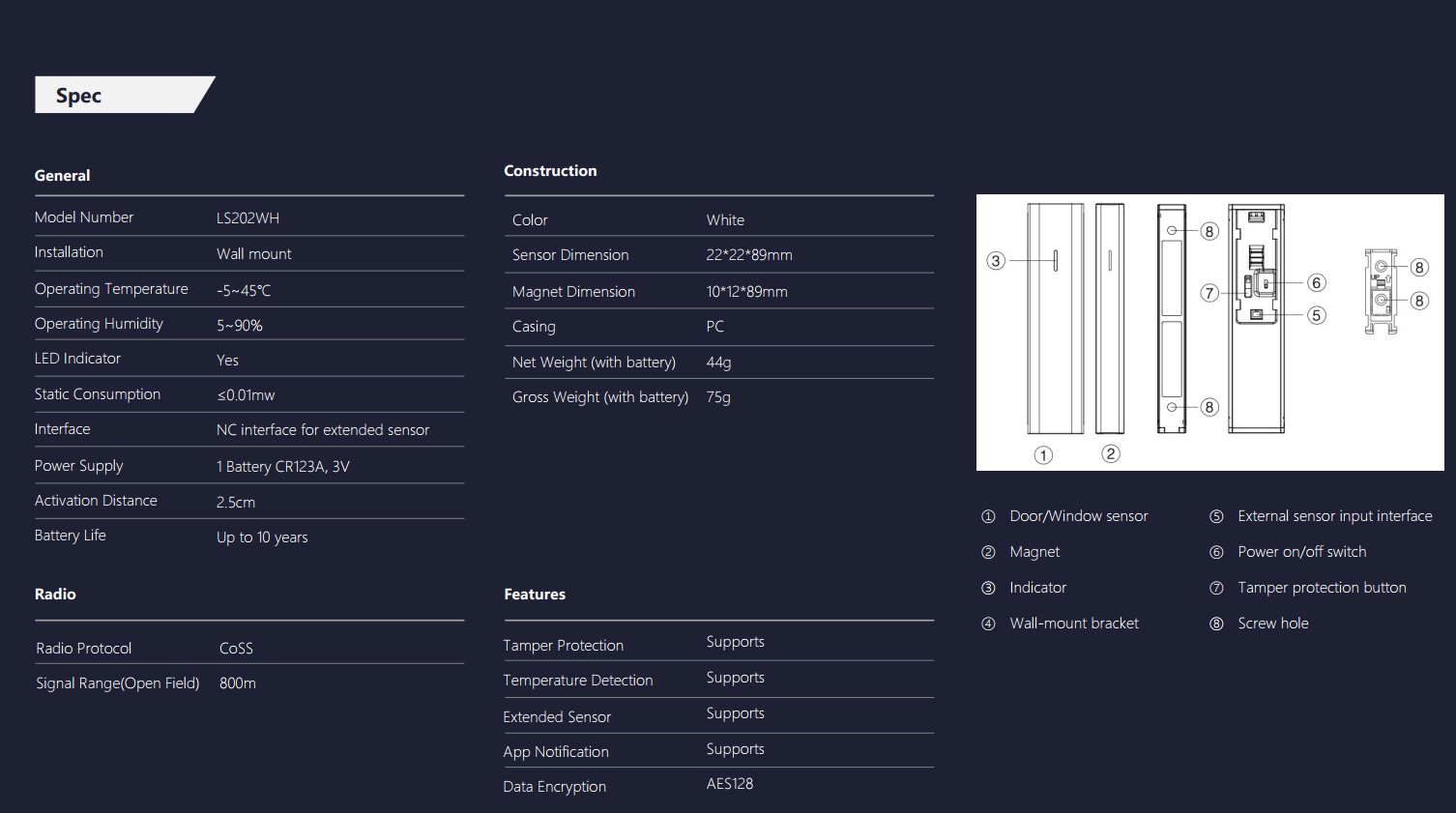Click the External sensor input interface label
This screenshot has width=1456, height=813.
(1334, 516)
